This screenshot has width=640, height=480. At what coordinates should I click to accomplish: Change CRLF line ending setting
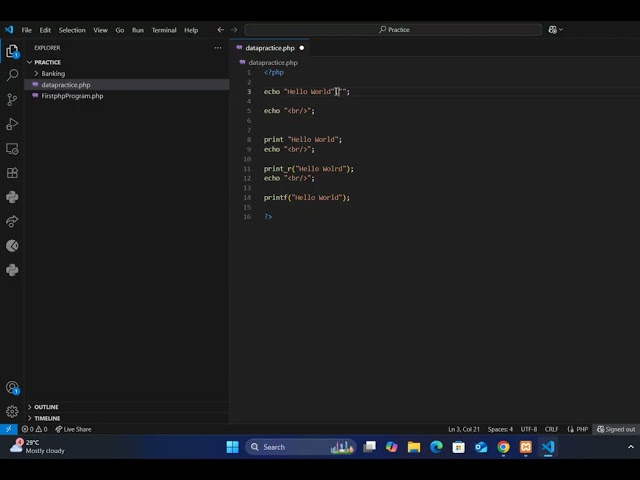pyautogui.click(x=551, y=429)
